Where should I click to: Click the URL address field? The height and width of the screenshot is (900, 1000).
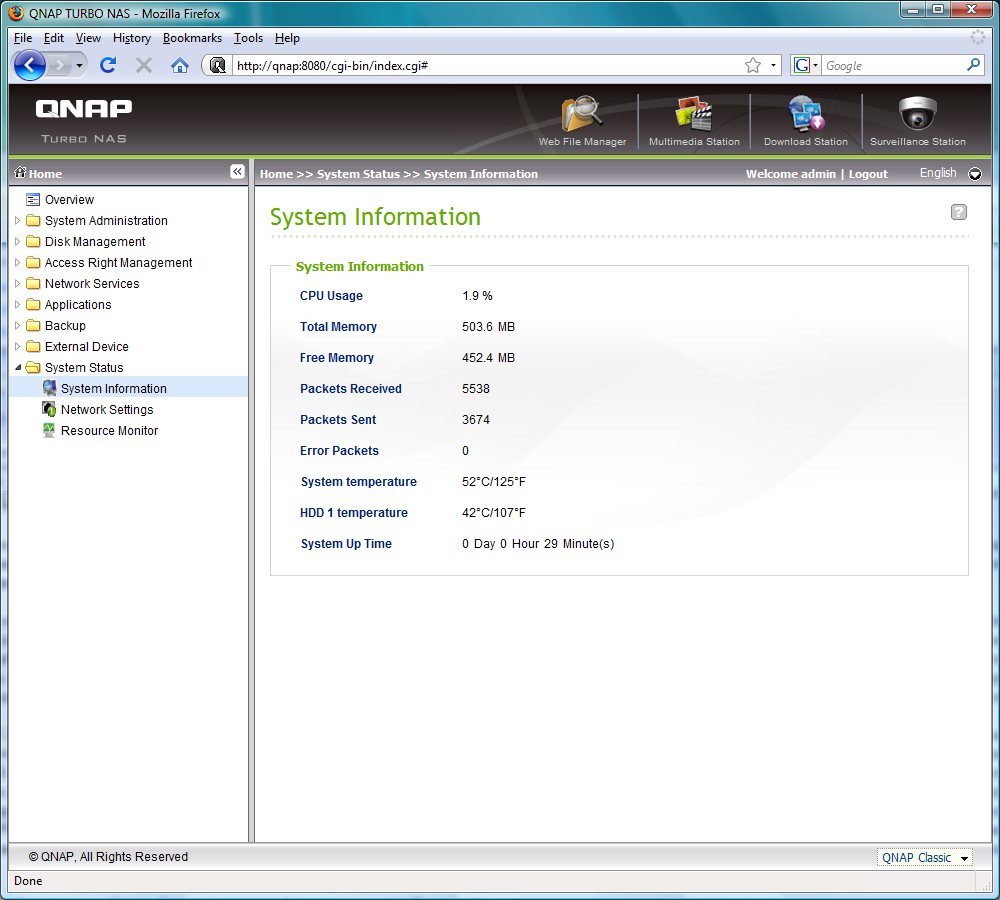click(488, 66)
